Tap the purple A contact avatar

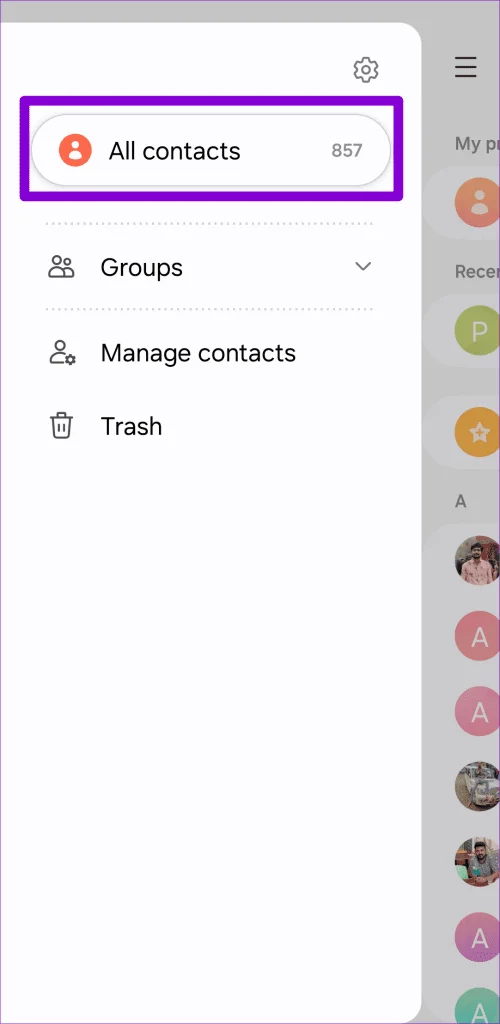478,937
